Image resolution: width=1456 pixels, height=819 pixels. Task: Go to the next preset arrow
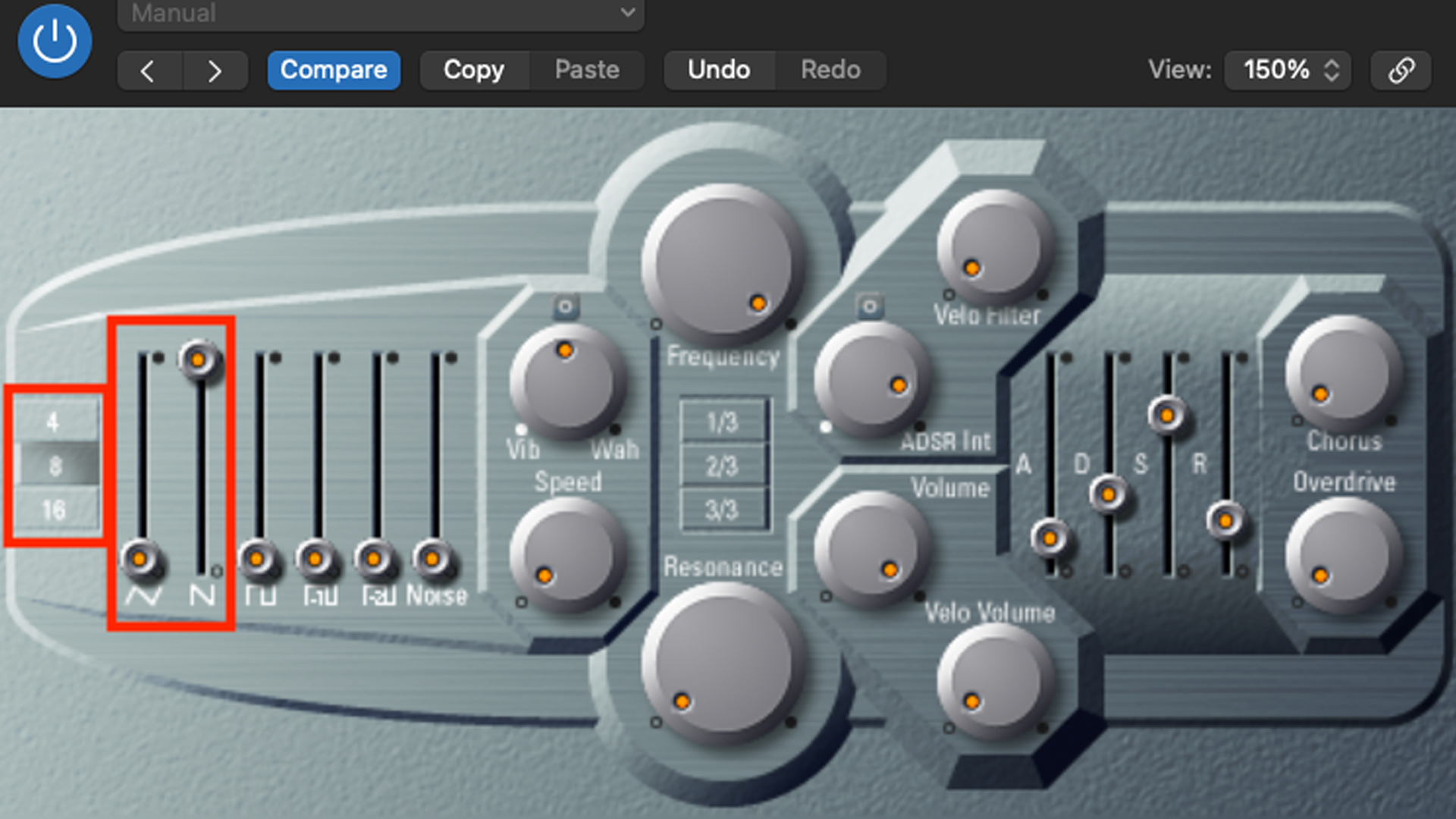[x=215, y=71]
